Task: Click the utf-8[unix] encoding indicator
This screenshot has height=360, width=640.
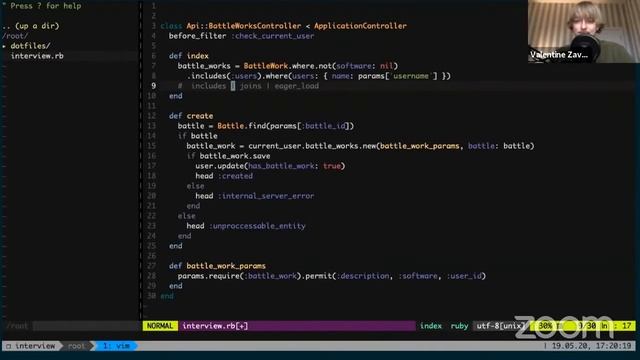Action: 501,326
